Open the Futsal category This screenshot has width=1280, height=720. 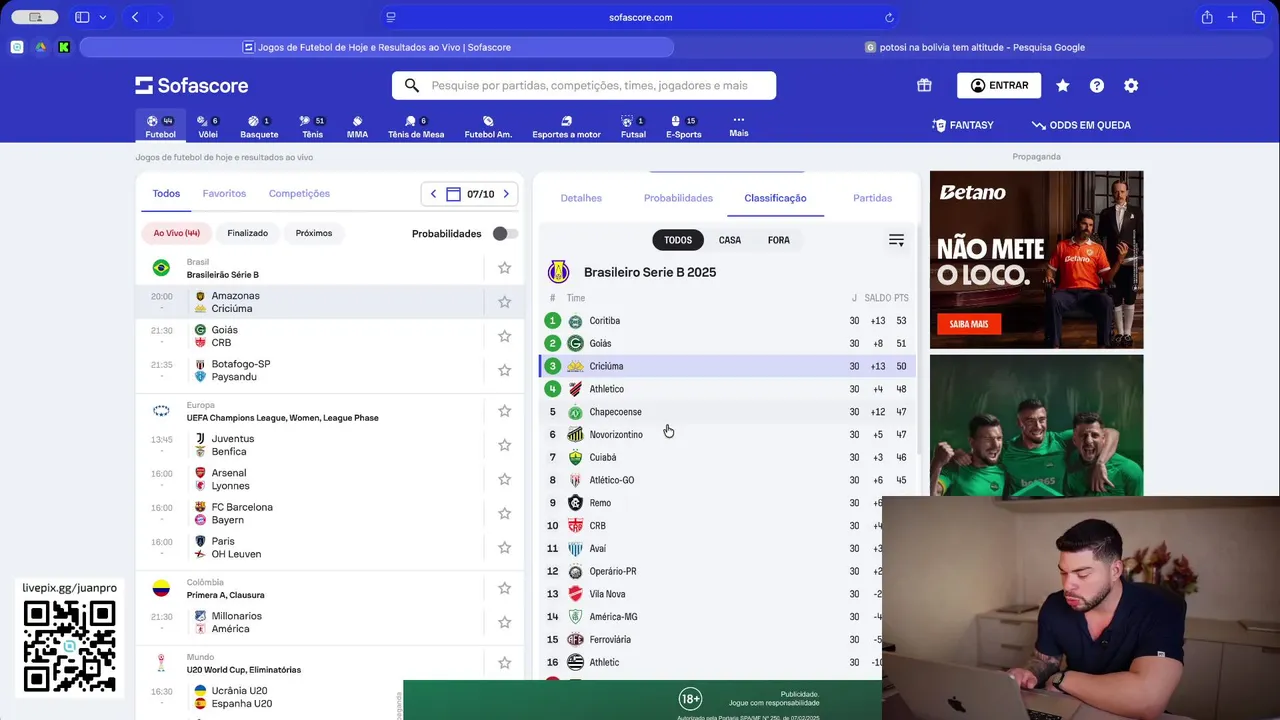pos(633,126)
